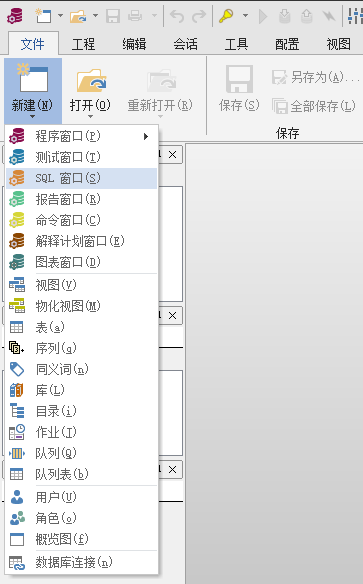Click the 作业(J) job clock icon

pos(17,432)
